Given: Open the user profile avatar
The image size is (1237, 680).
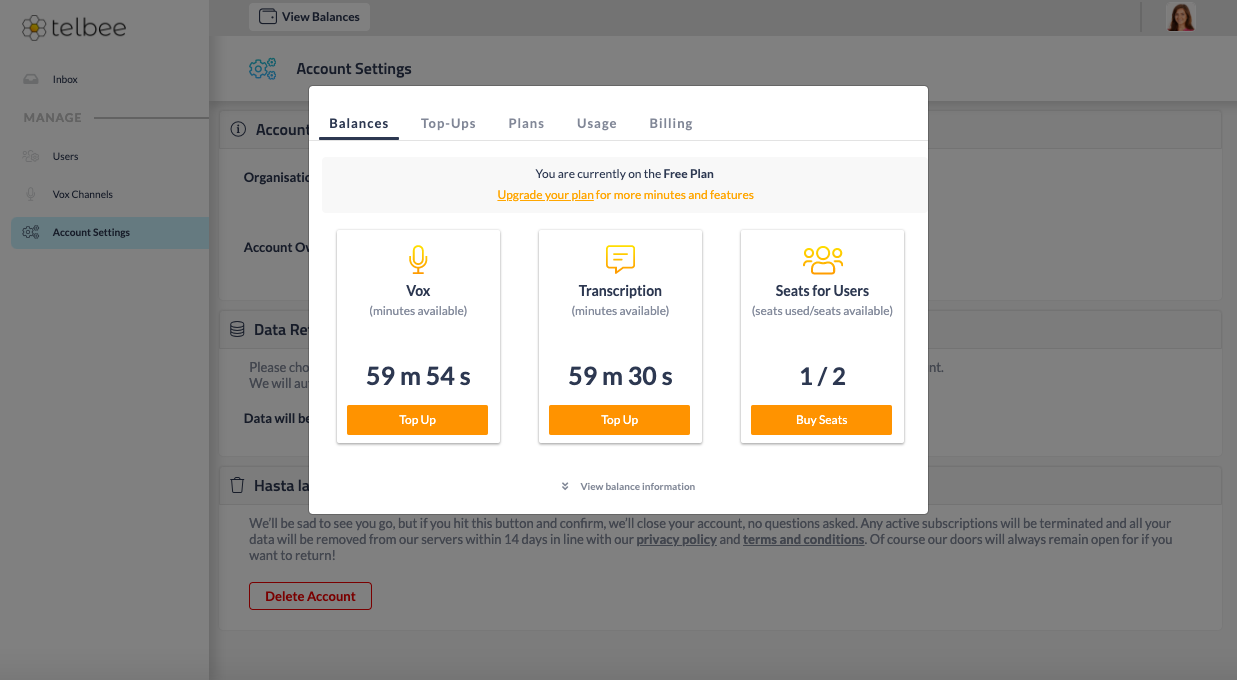Looking at the screenshot, I should [1180, 17].
